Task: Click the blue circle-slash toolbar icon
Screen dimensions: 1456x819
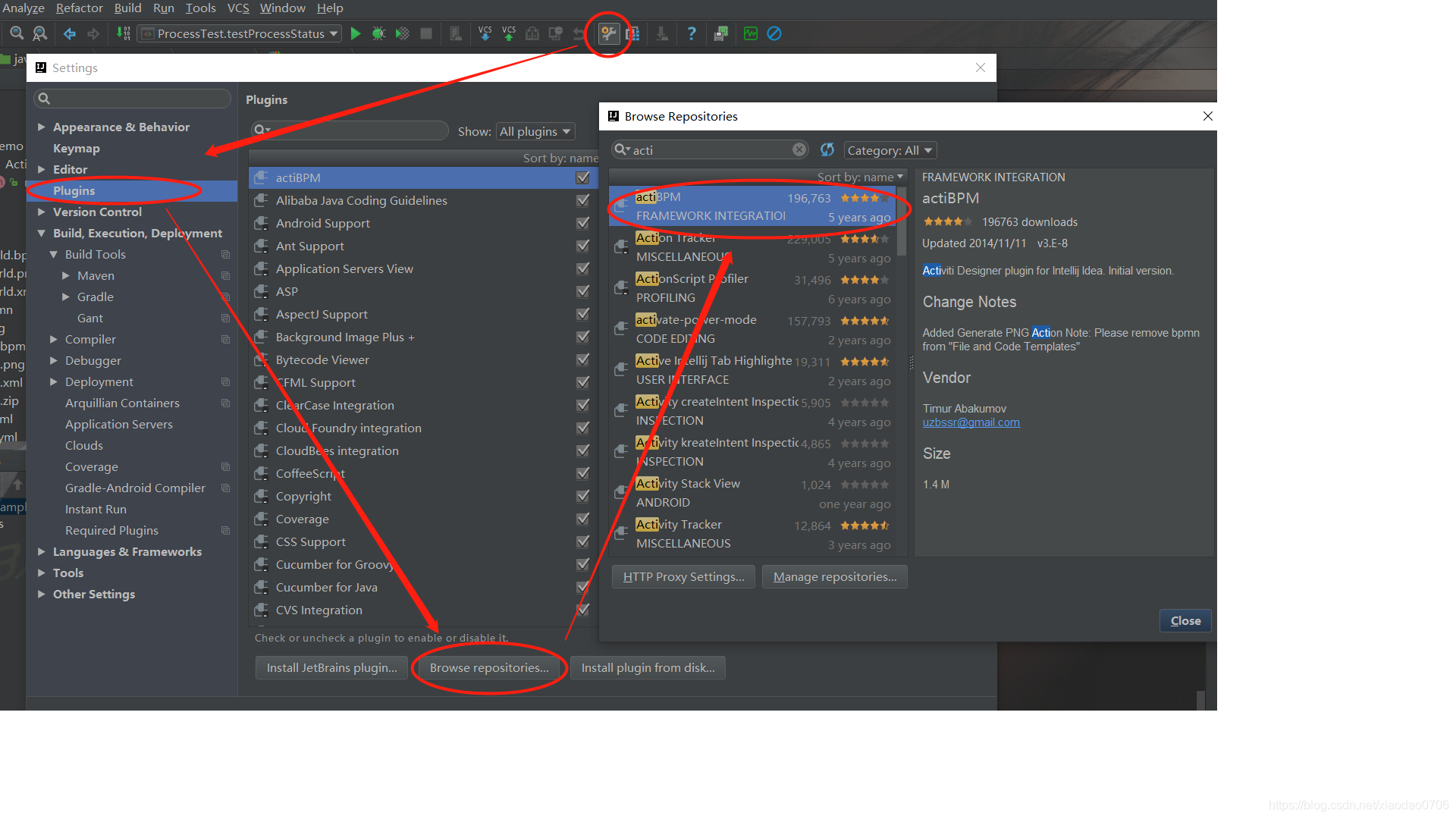Action: point(774,33)
